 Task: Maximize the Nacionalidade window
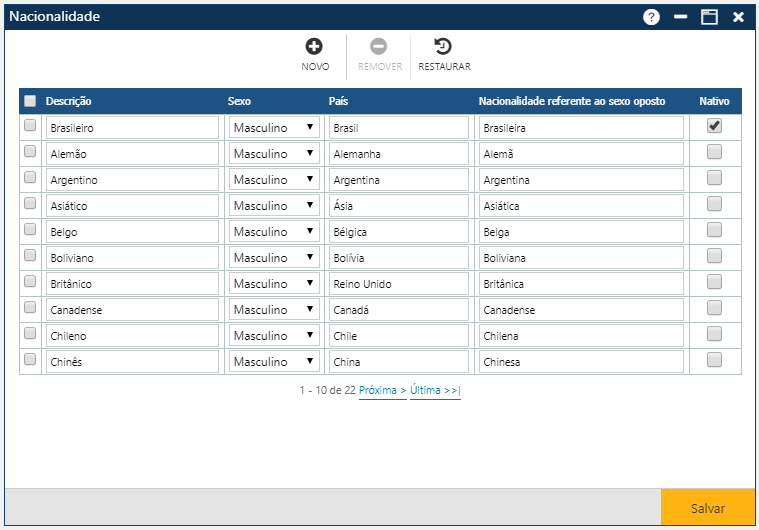pos(709,17)
